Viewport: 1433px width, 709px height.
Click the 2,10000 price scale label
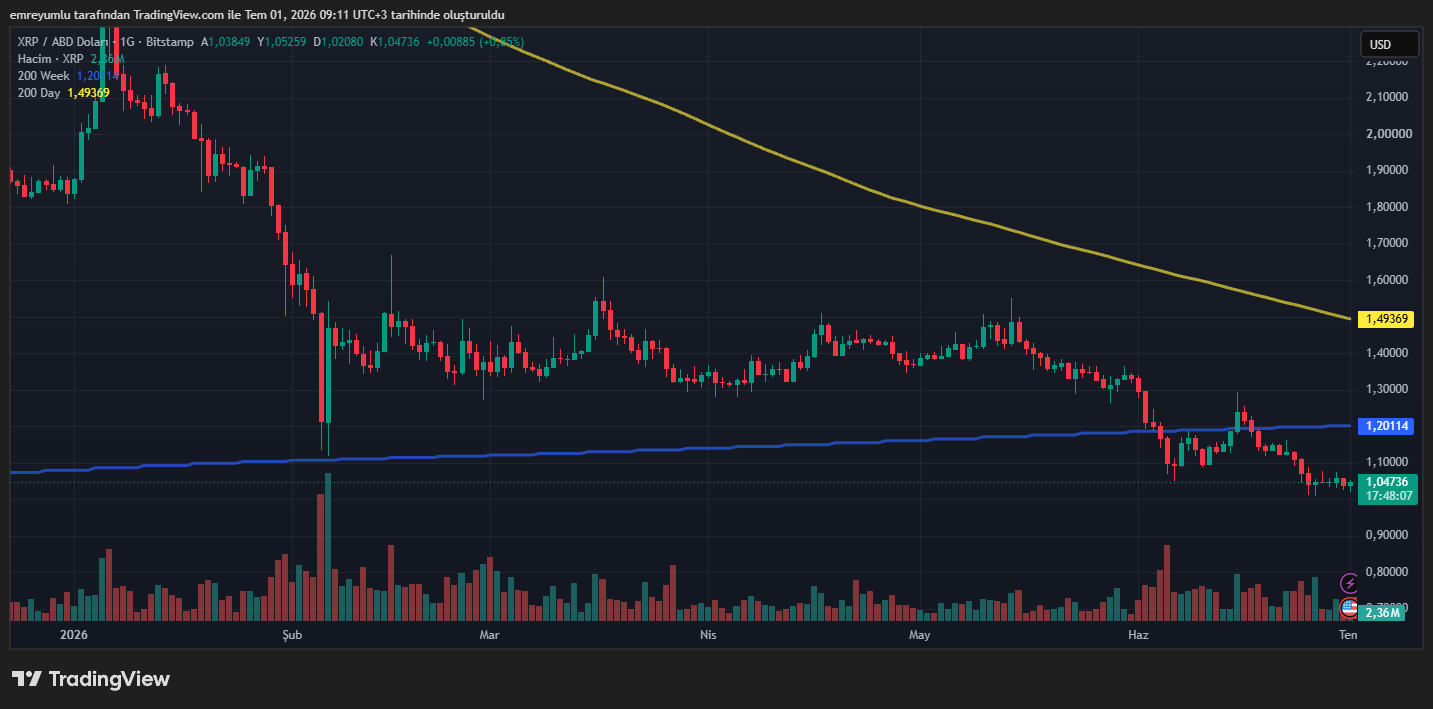[x=1388, y=97]
